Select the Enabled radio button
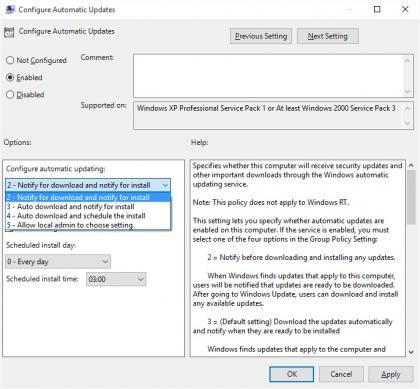420x389 pixels. click(x=10, y=78)
